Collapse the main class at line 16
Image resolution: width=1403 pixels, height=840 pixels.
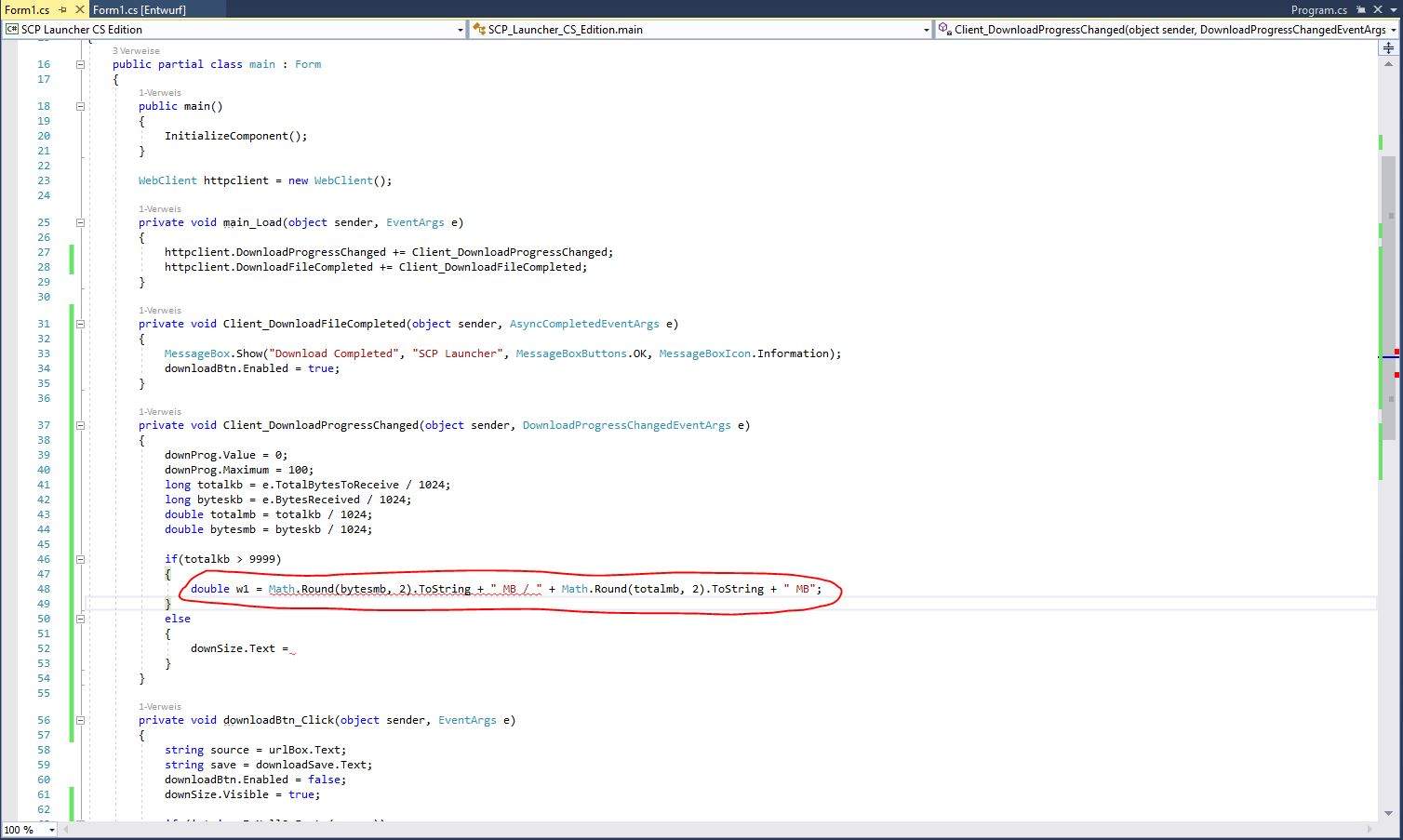(80, 64)
